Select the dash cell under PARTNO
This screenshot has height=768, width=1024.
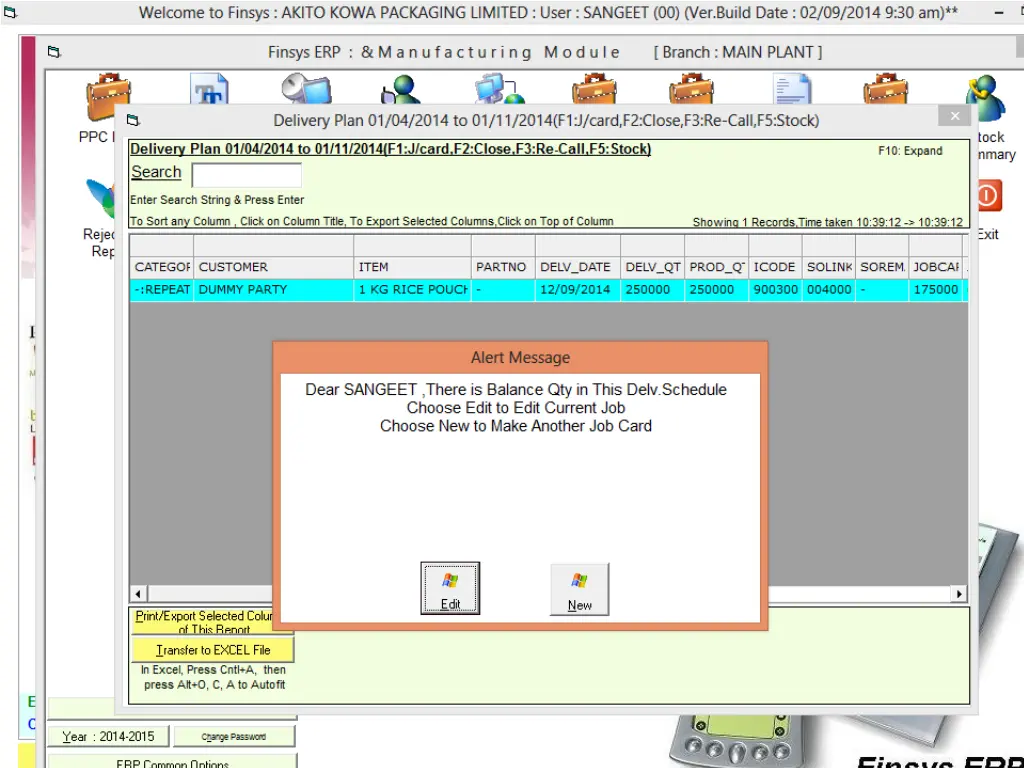click(x=503, y=290)
